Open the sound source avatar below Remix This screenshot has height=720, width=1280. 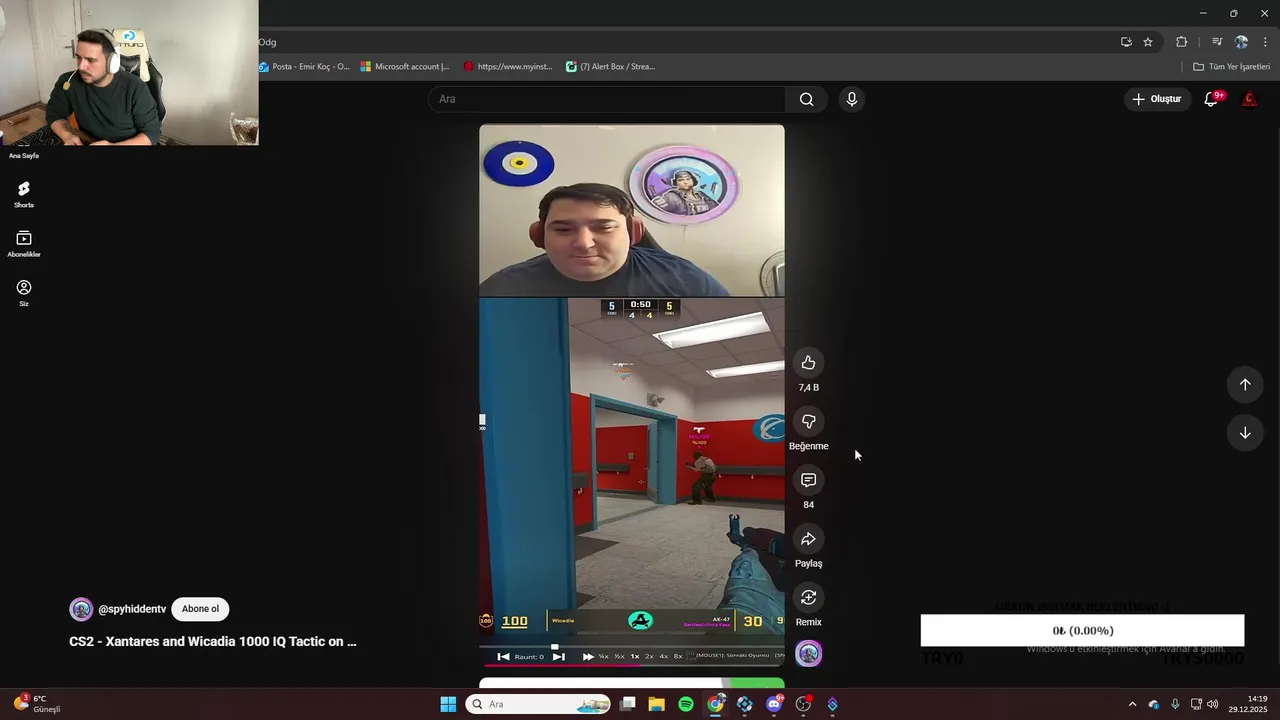tap(808, 654)
